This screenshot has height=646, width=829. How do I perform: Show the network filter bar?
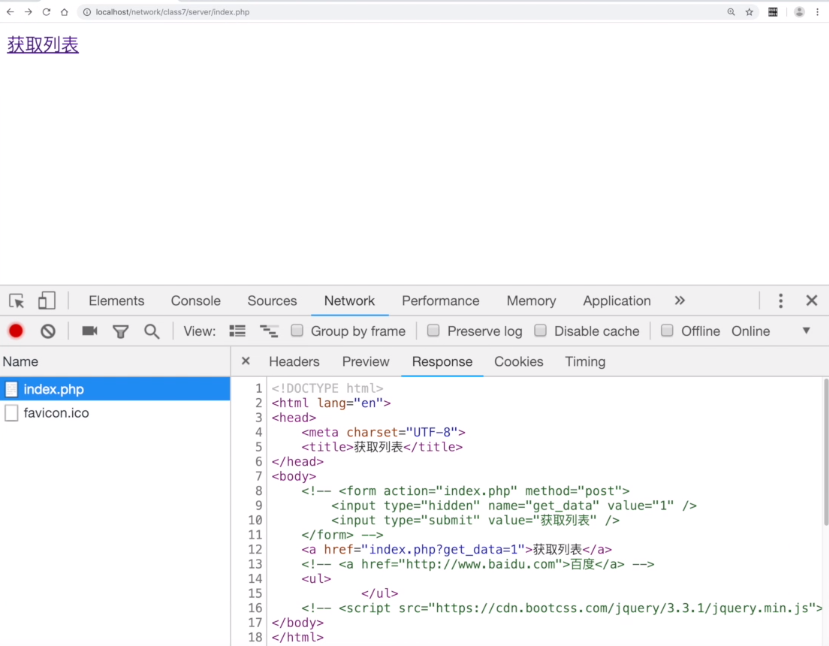click(x=121, y=331)
